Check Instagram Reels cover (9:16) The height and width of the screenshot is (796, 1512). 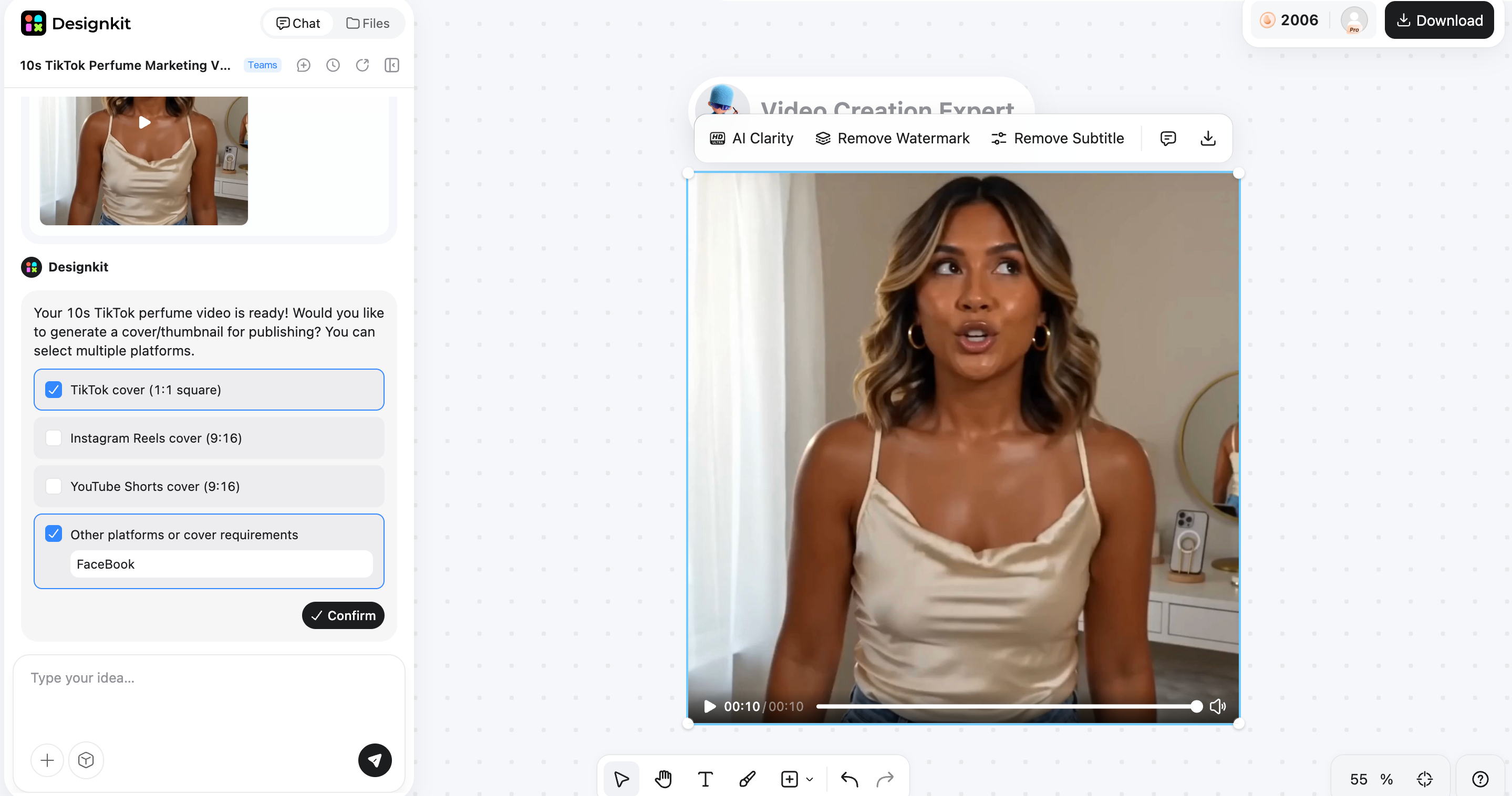(54, 438)
